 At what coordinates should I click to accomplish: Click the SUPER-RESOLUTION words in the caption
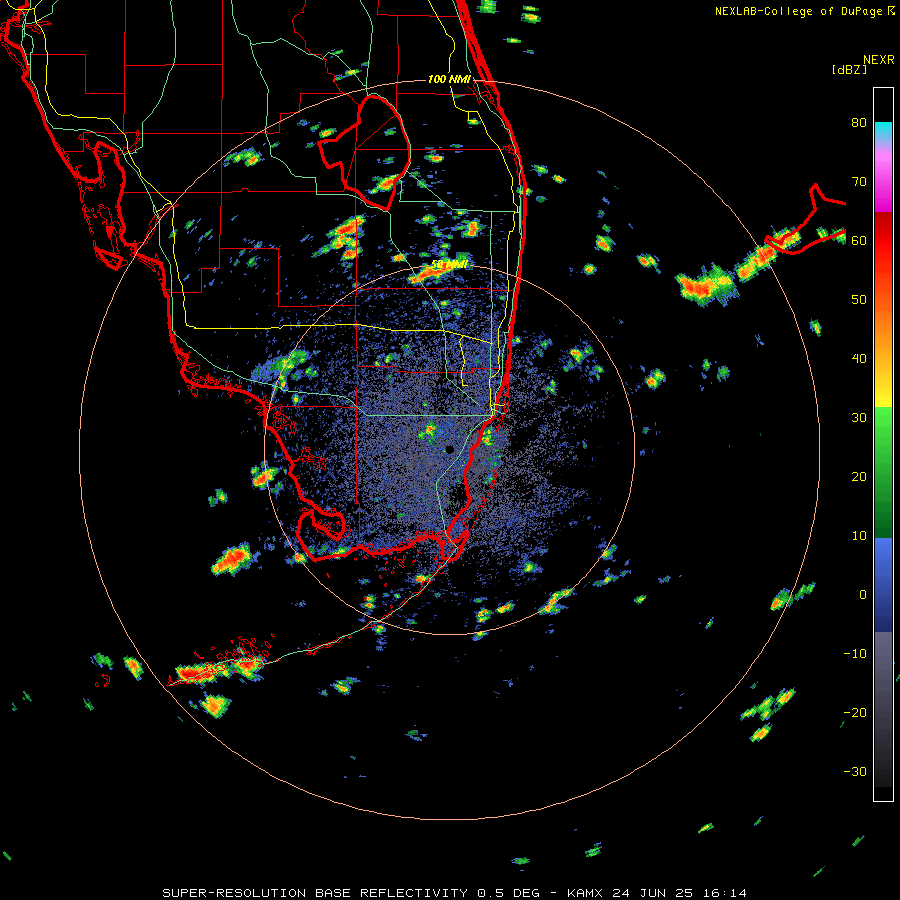coord(234,893)
